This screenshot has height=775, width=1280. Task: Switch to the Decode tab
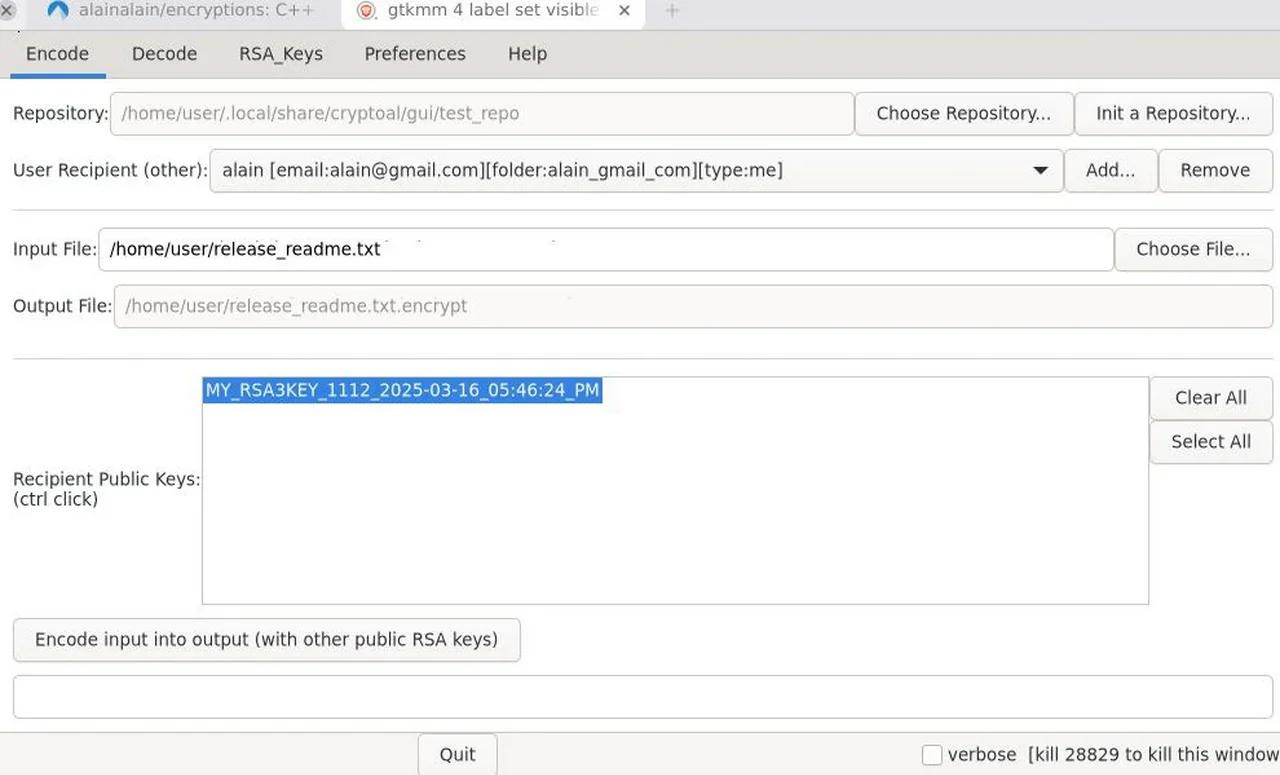pyautogui.click(x=164, y=54)
